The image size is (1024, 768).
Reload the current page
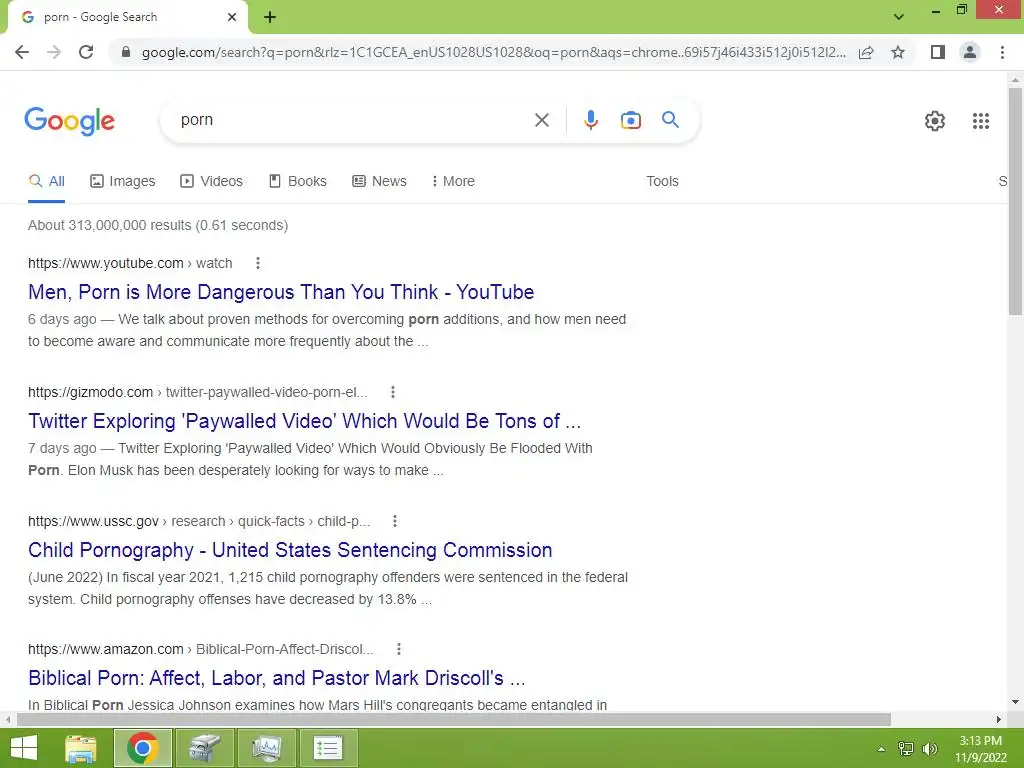(x=86, y=52)
